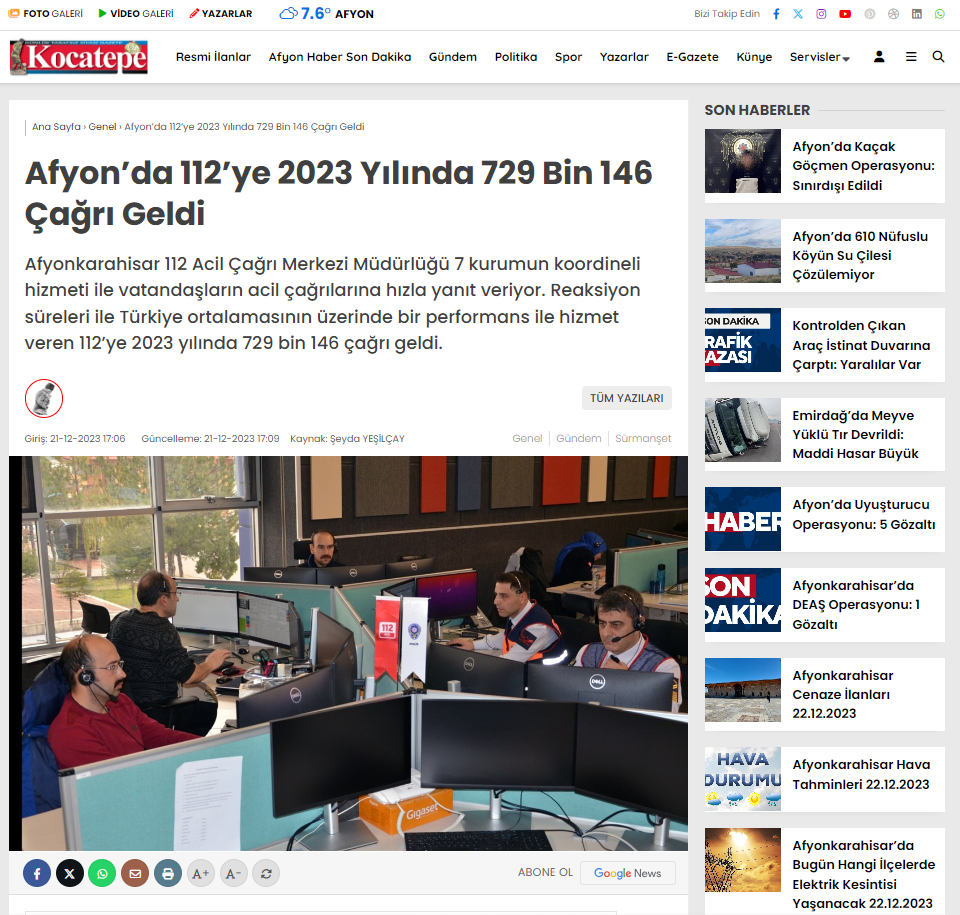Open the Son Dakika DEAŞ thumbnail
The width and height of the screenshot is (960, 915).
743,600
